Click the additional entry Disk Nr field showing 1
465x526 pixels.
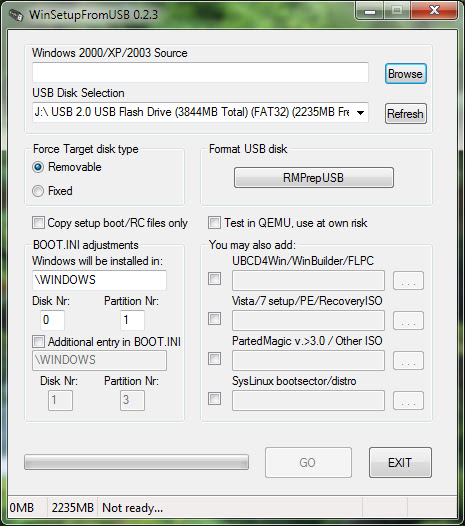click(x=60, y=400)
